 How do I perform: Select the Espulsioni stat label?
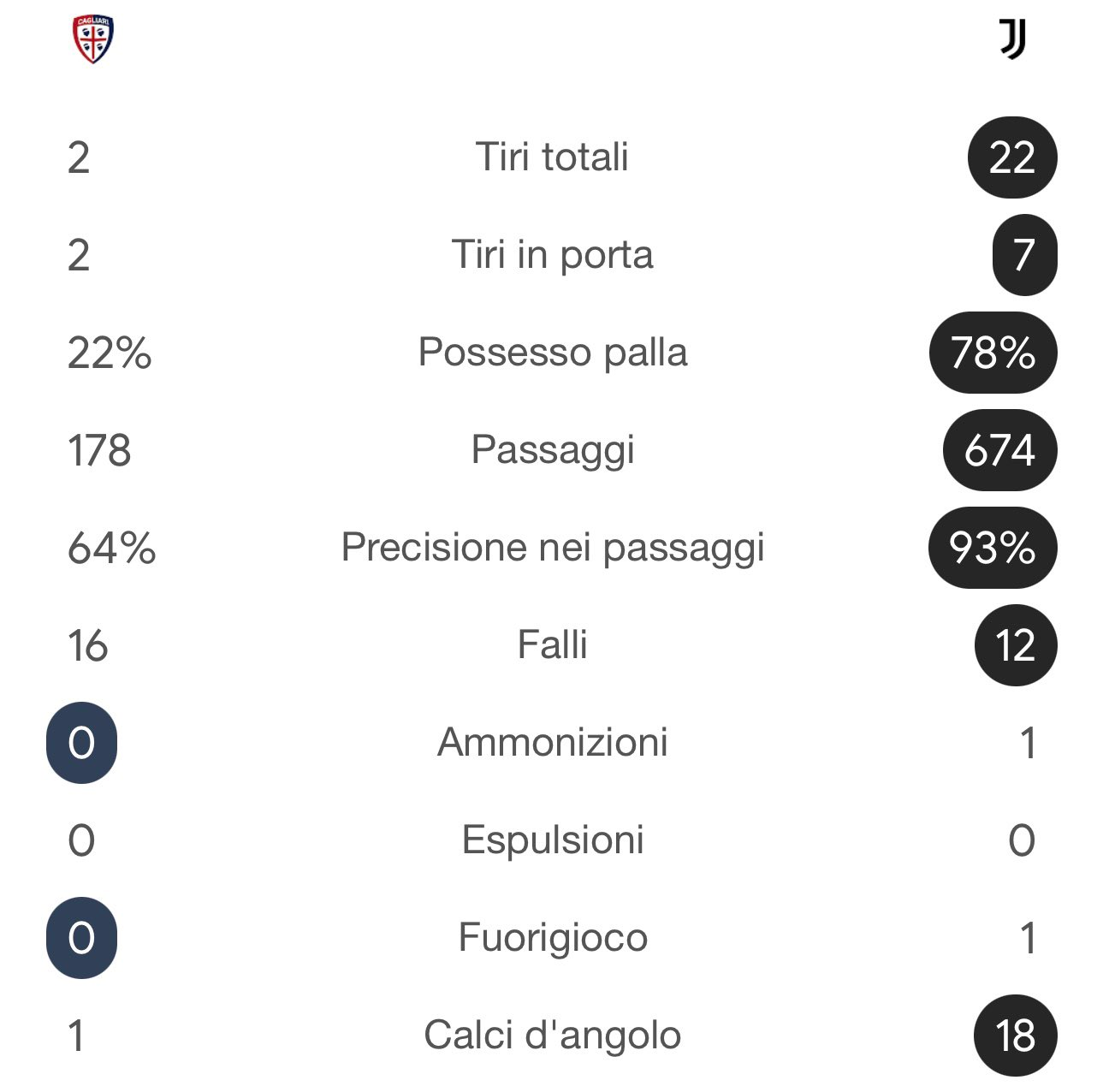(552, 840)
